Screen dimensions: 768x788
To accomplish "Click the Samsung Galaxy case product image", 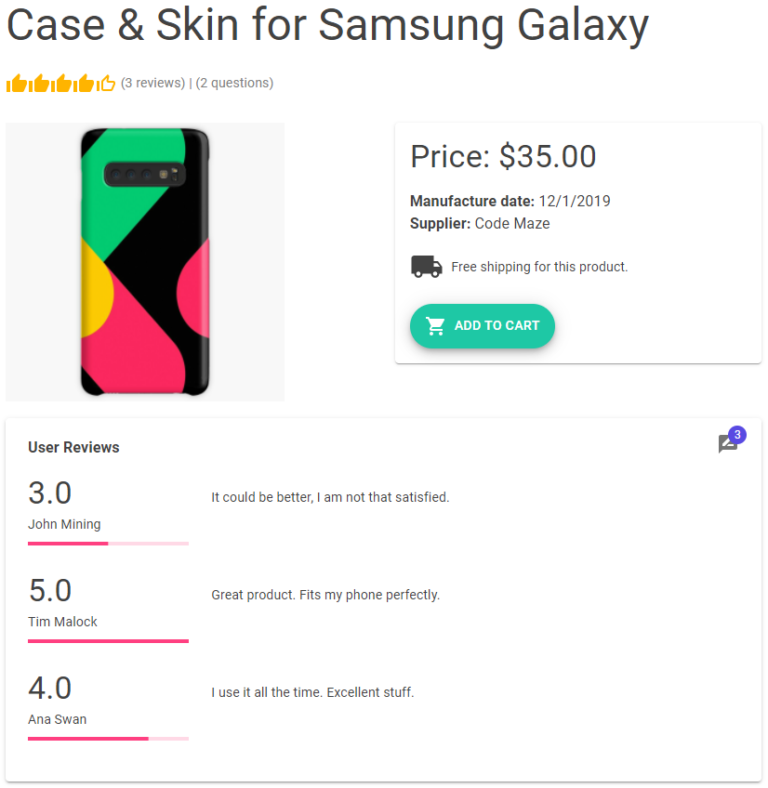I will (x=145, y=262).
